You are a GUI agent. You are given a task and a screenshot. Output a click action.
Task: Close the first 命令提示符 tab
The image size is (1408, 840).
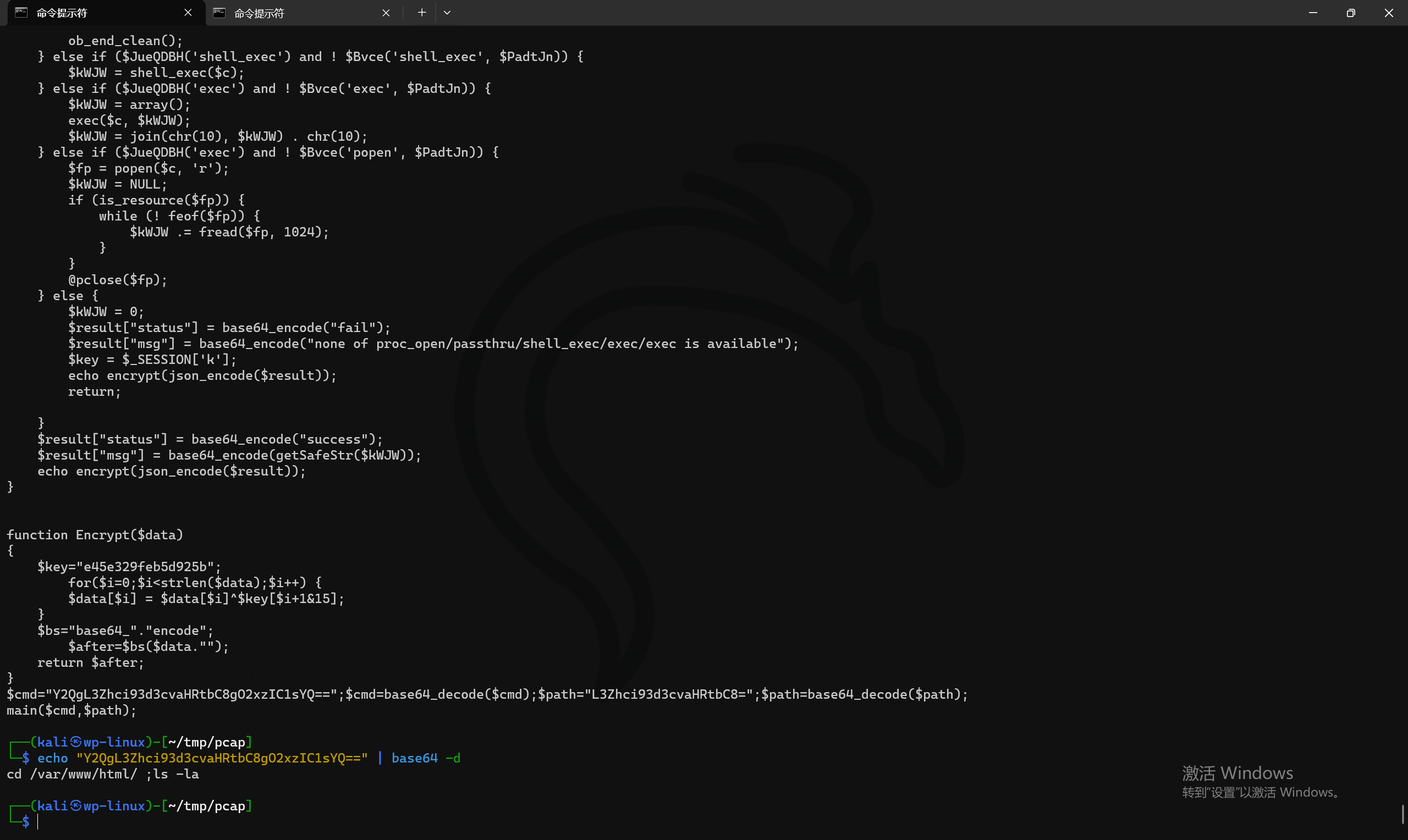coord(188,13)
